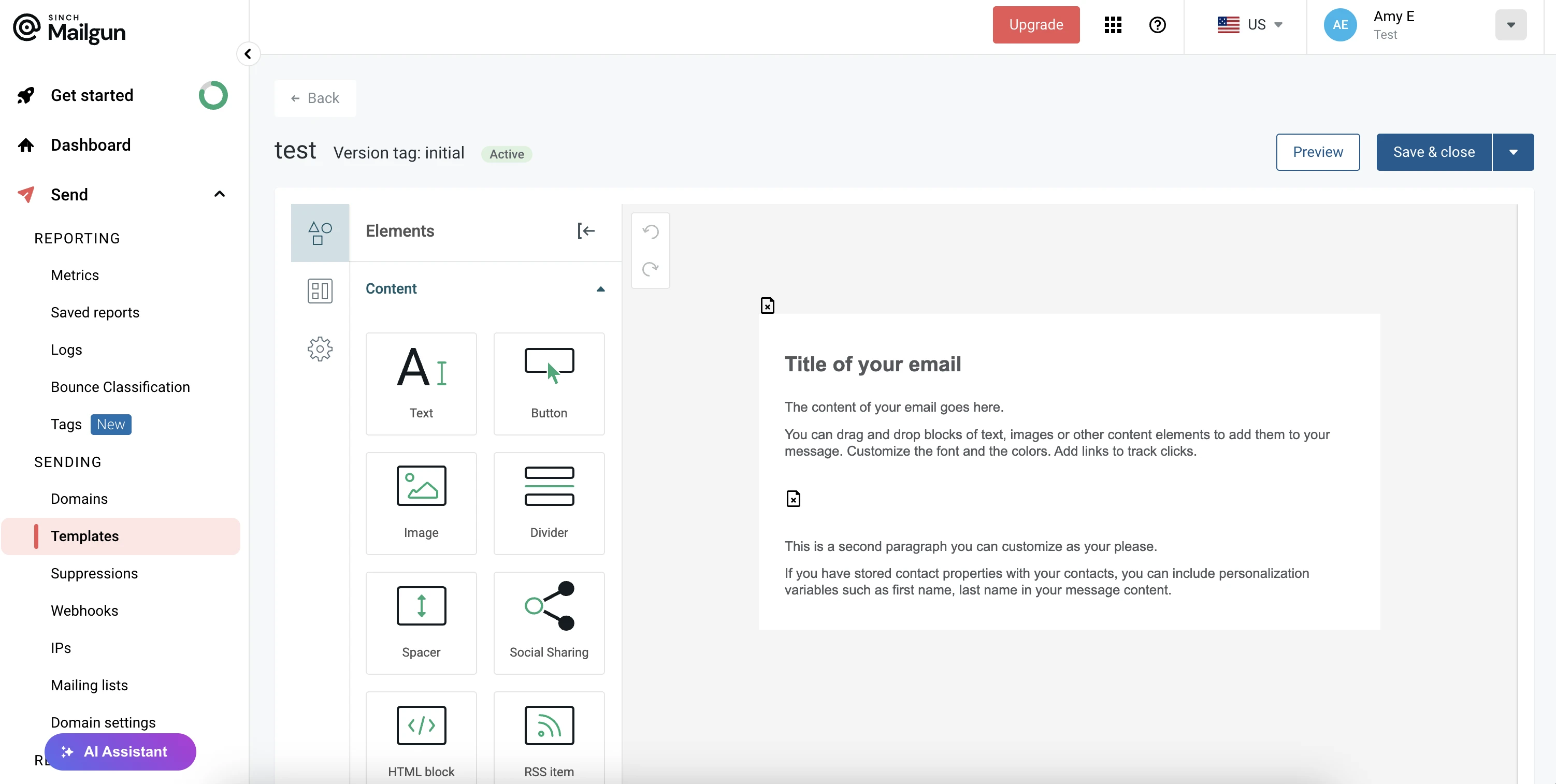Collapse the Send menu section
This screenshot has height=784, width=1556.
(x=219, y=194)
